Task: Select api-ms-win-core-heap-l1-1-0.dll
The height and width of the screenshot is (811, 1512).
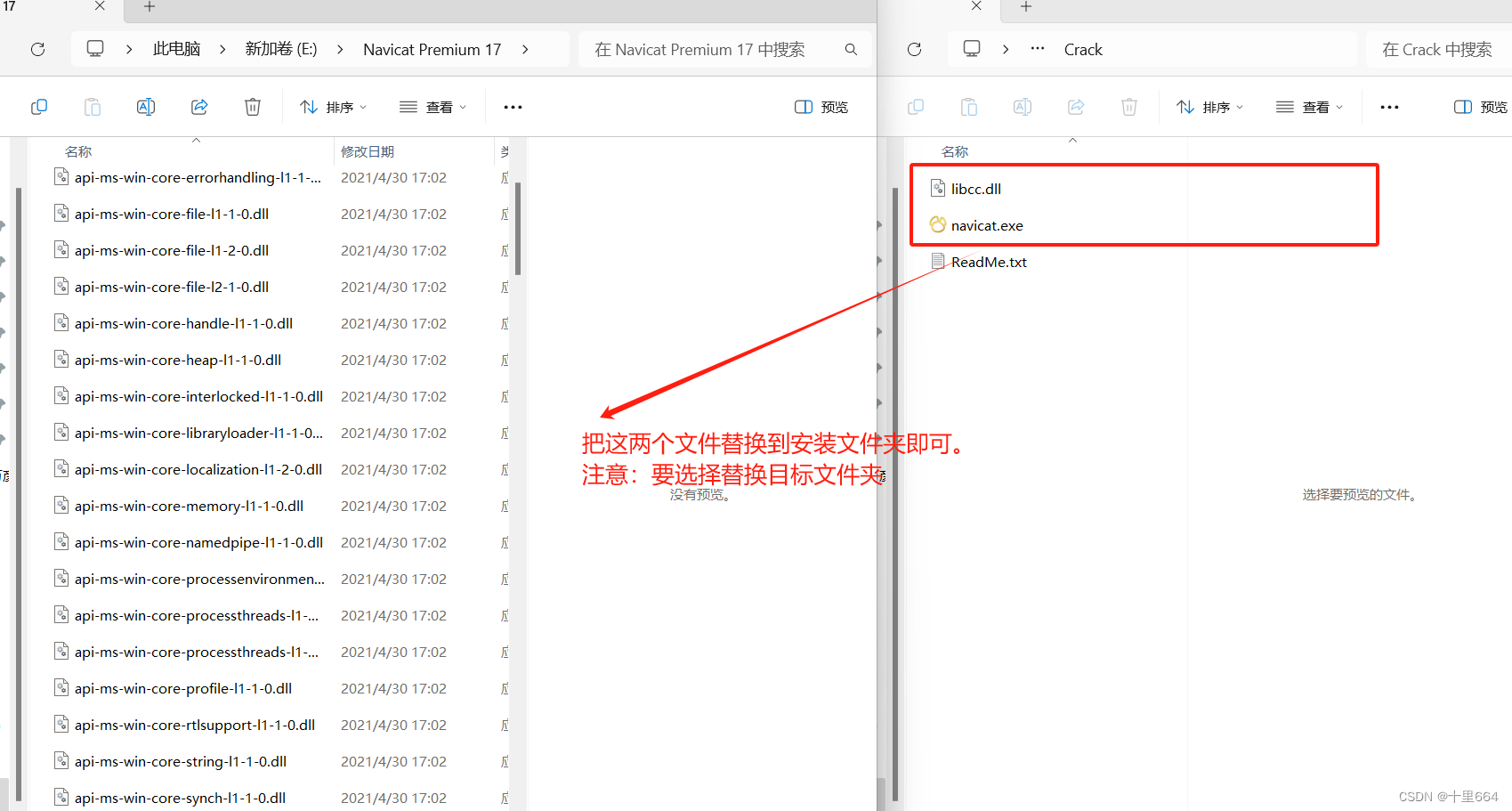Action: pyautogui.click(x=178, y=360)
